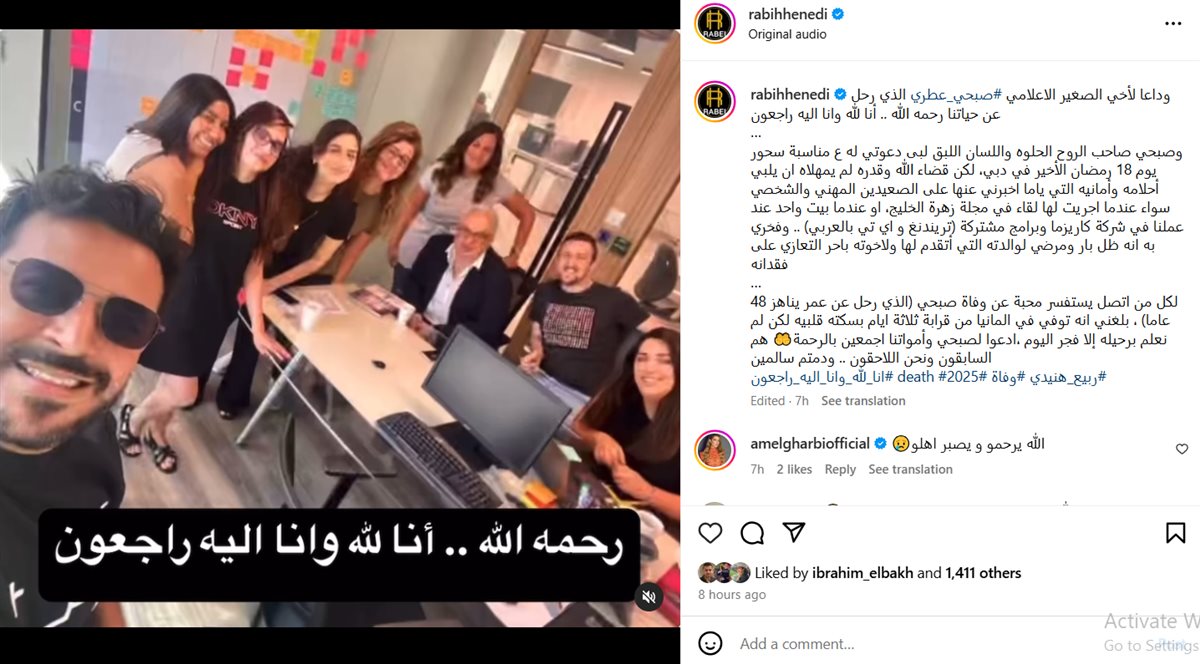Save the post with bookmark icon
The height and width of the screenshot is (664, 1200).
click(1176, 533)
